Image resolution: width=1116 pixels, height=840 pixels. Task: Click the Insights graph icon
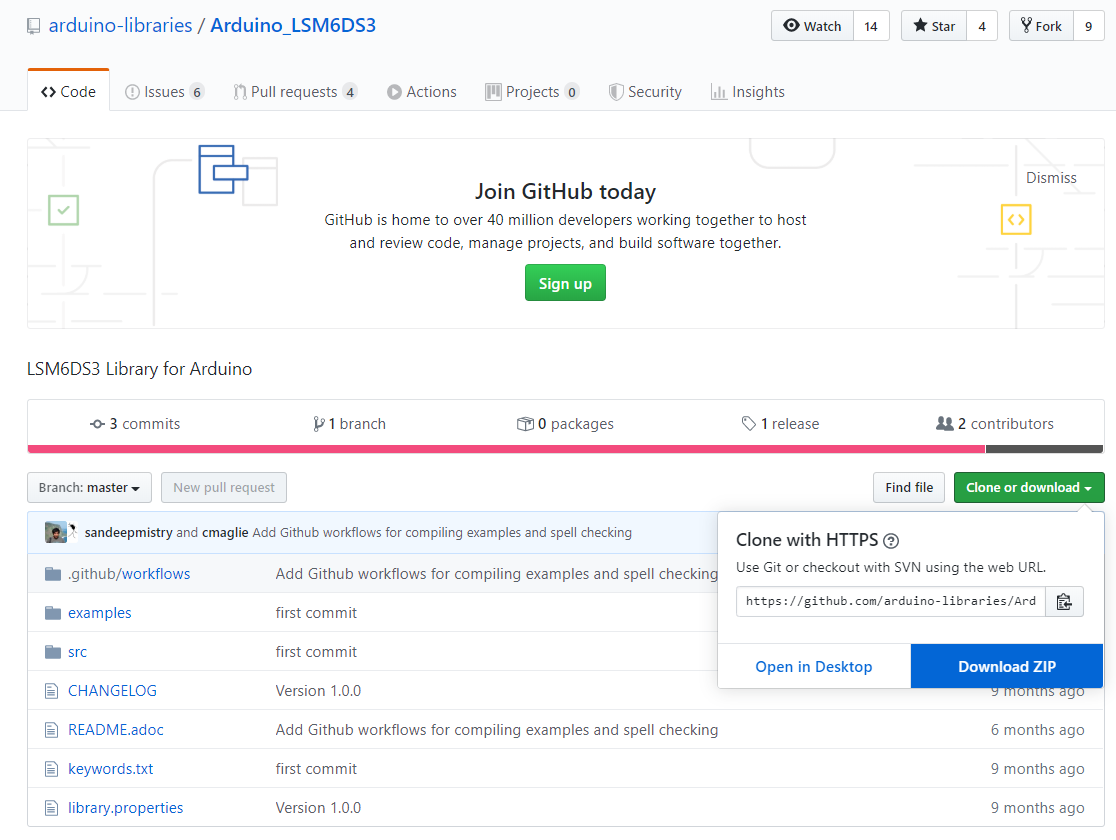718,92
